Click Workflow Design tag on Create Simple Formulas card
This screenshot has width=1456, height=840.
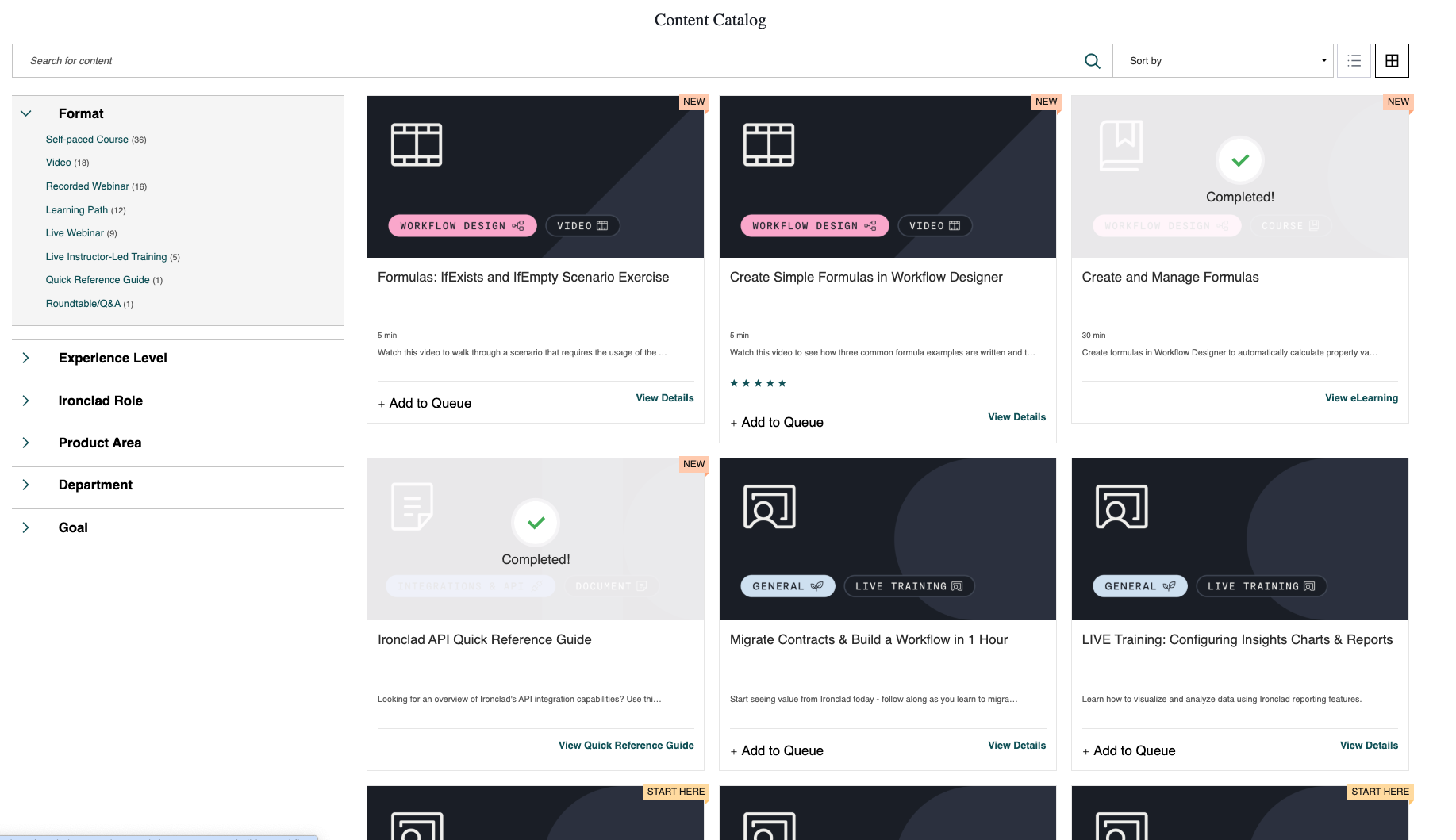coord(814,226)
